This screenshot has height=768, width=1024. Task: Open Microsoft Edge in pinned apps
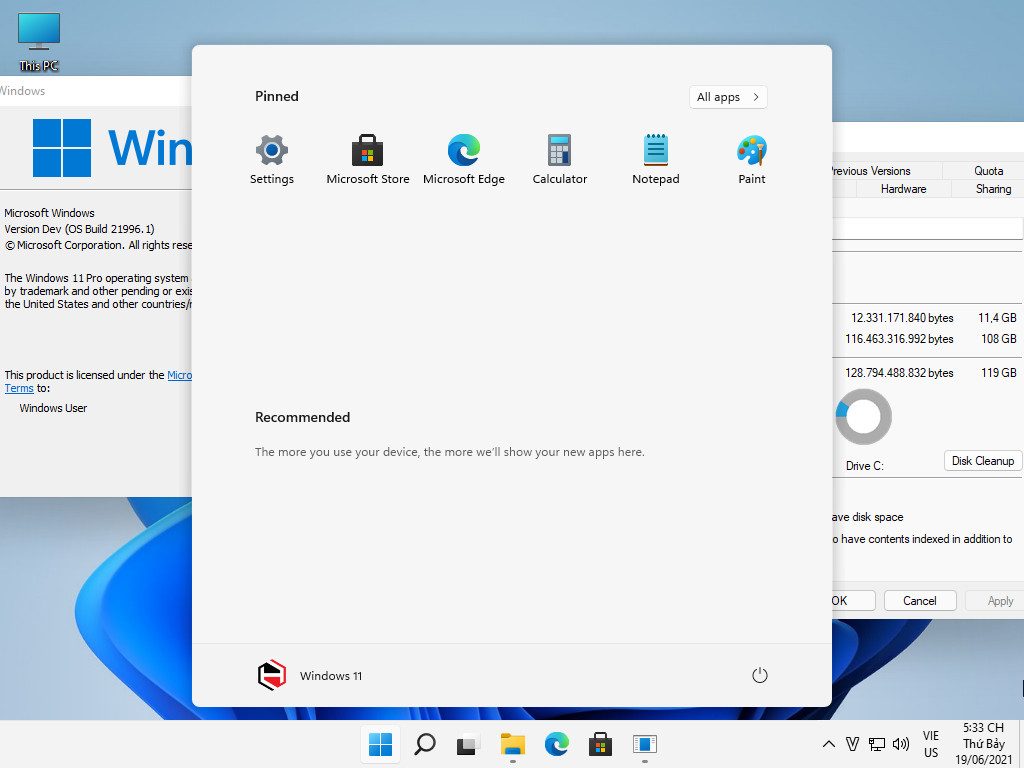pyautogui.click(x=464, y=159)
